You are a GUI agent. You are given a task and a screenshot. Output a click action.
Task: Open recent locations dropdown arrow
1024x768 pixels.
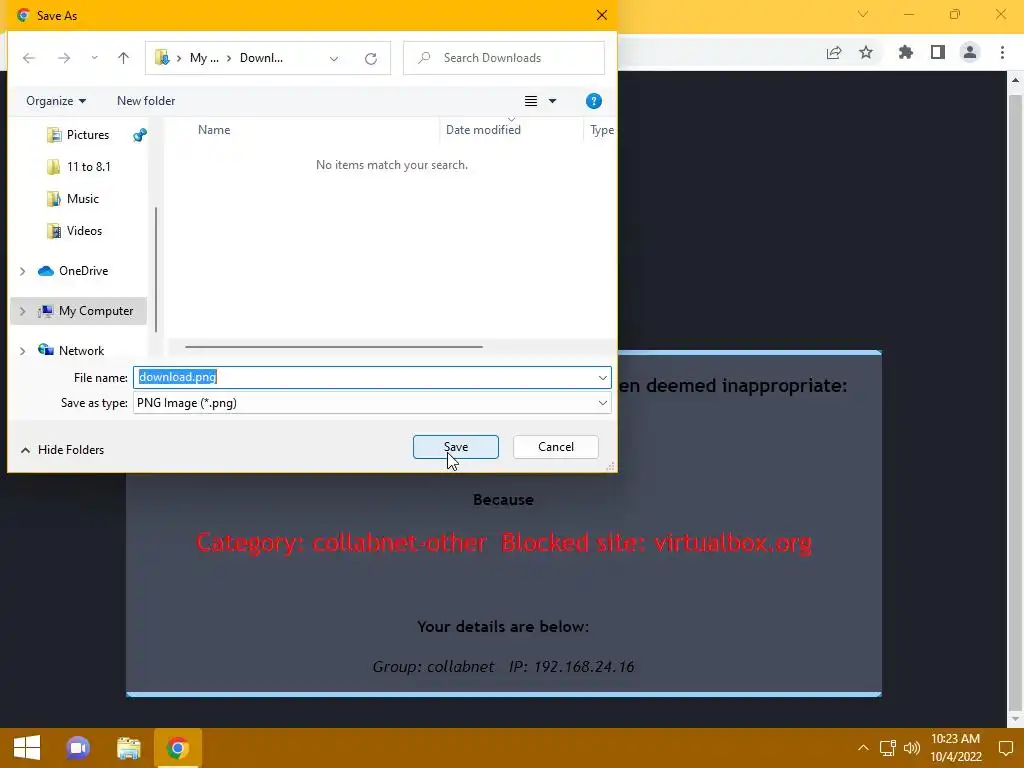[95, 58]
